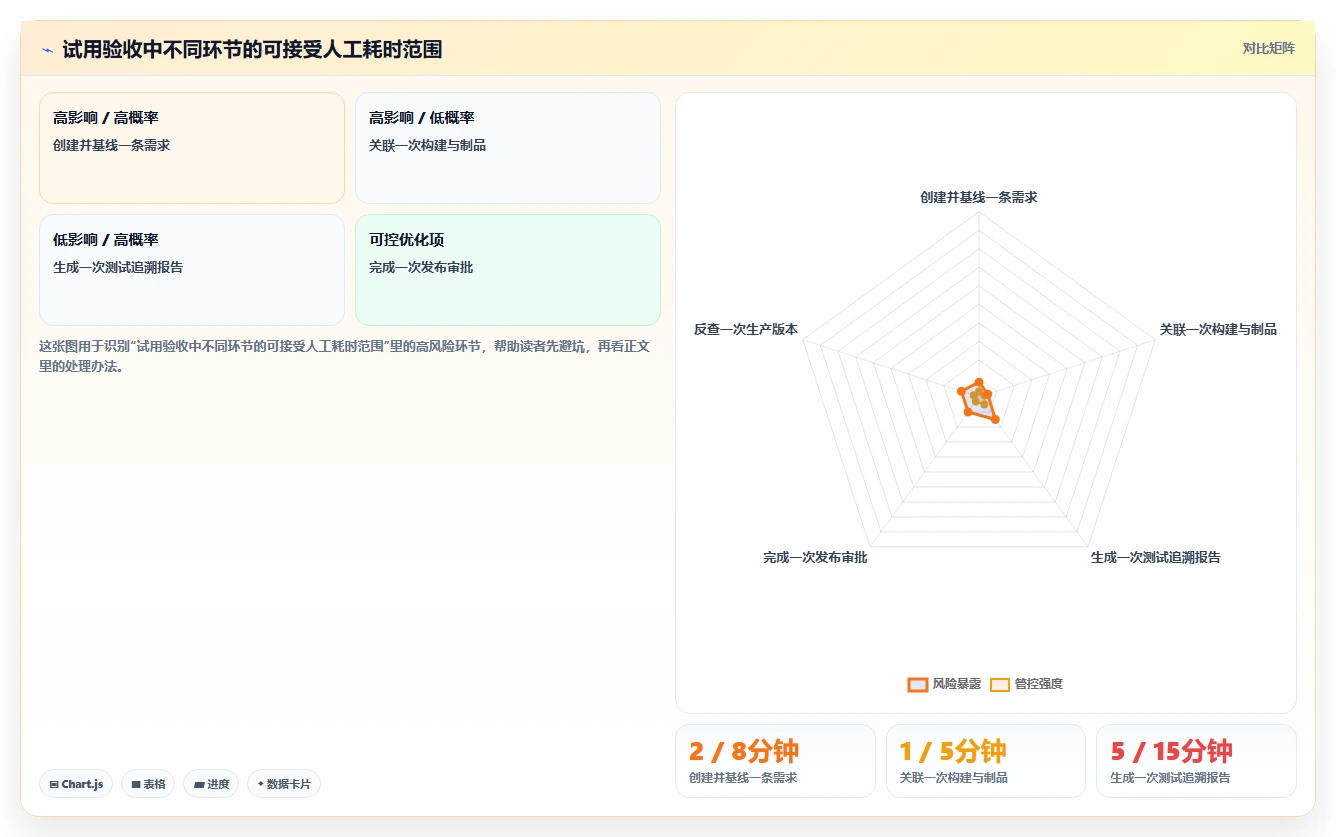Click radar axis label 完成一次发布审批
The height and width of the screenshot is (837, 1336).
click(815, 557)
